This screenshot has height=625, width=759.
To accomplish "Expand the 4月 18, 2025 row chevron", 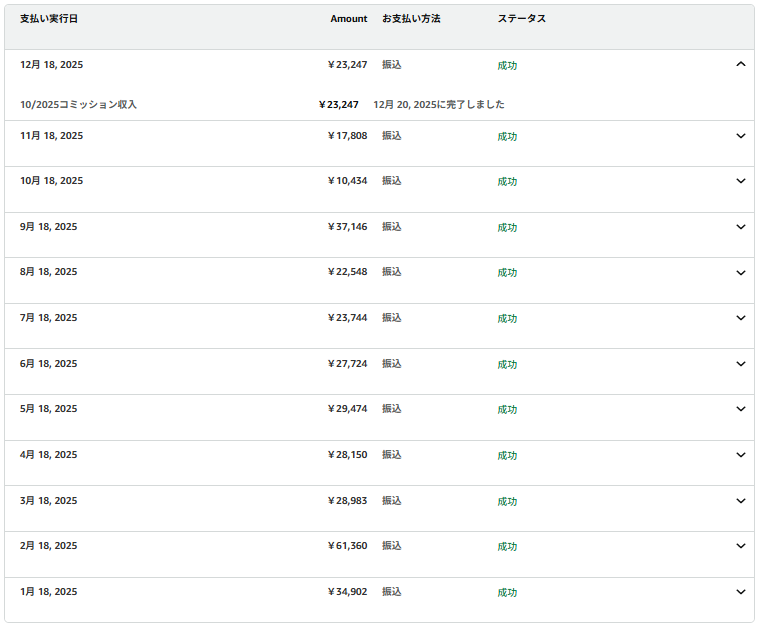I will [740, 455].
